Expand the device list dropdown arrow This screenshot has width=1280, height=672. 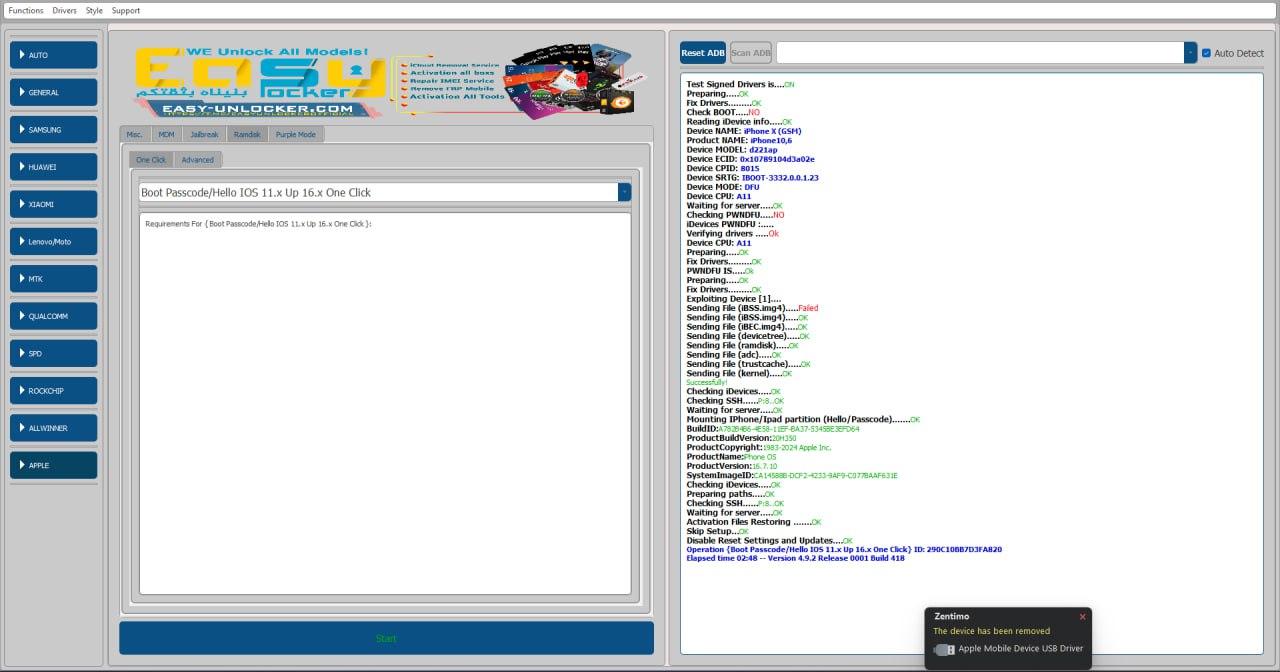click(1190, 53)
